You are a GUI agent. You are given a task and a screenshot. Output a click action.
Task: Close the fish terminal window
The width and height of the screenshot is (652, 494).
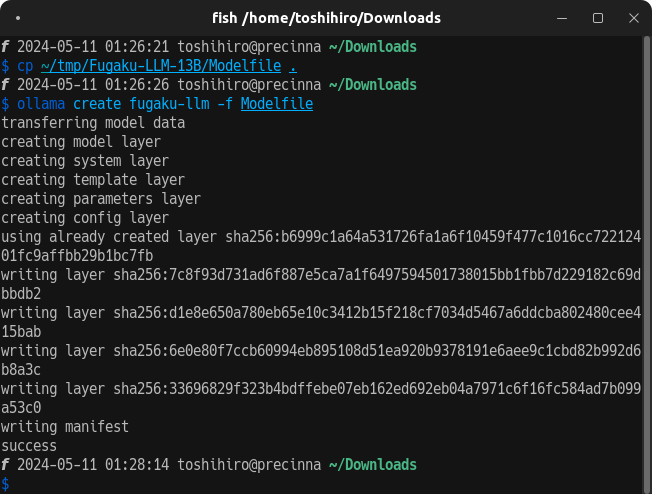coord(634,18)
